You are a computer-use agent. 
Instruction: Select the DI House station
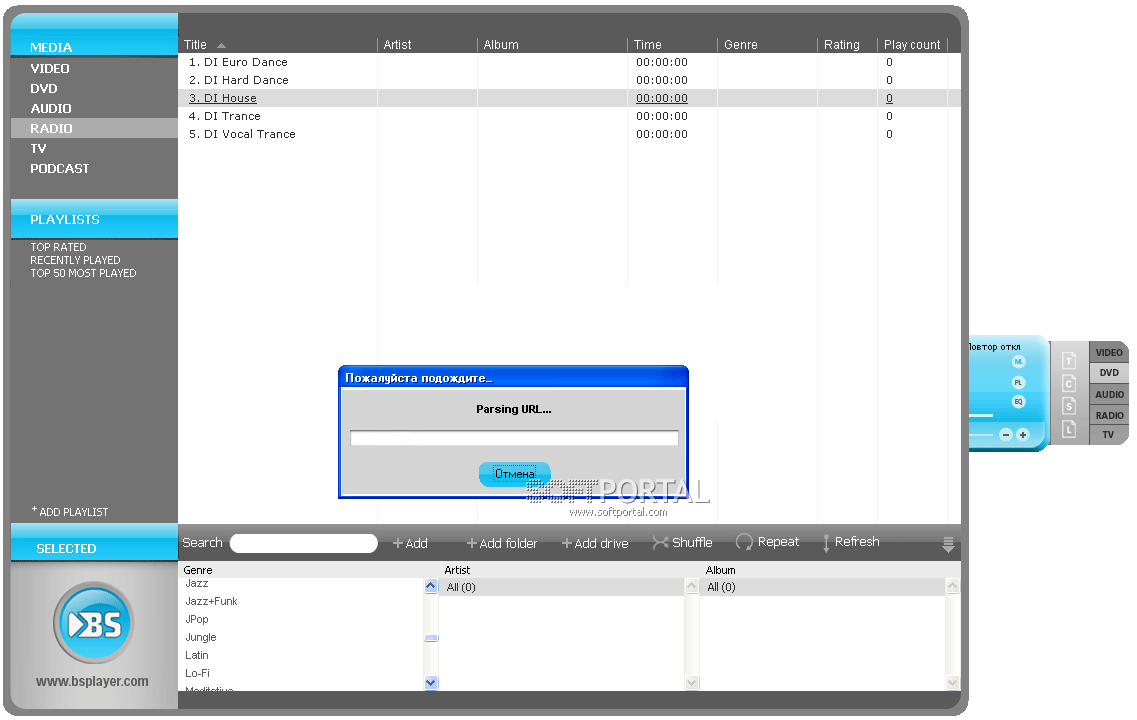coord(569,98)
